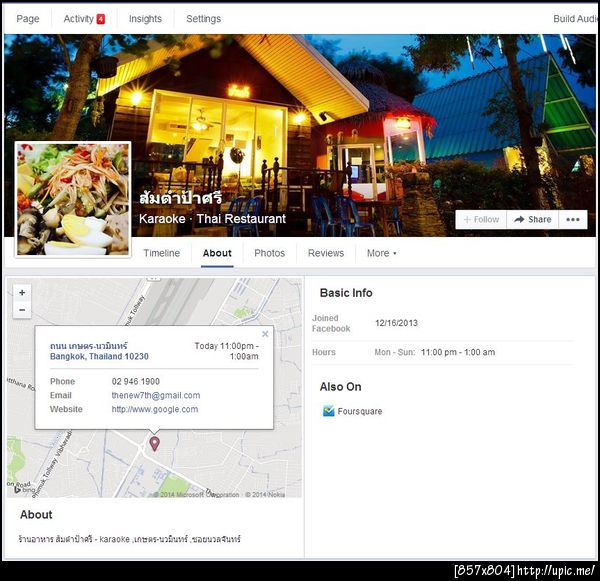Expand the More dropdown tab
The image size is (600, 581).
(382, 253)
